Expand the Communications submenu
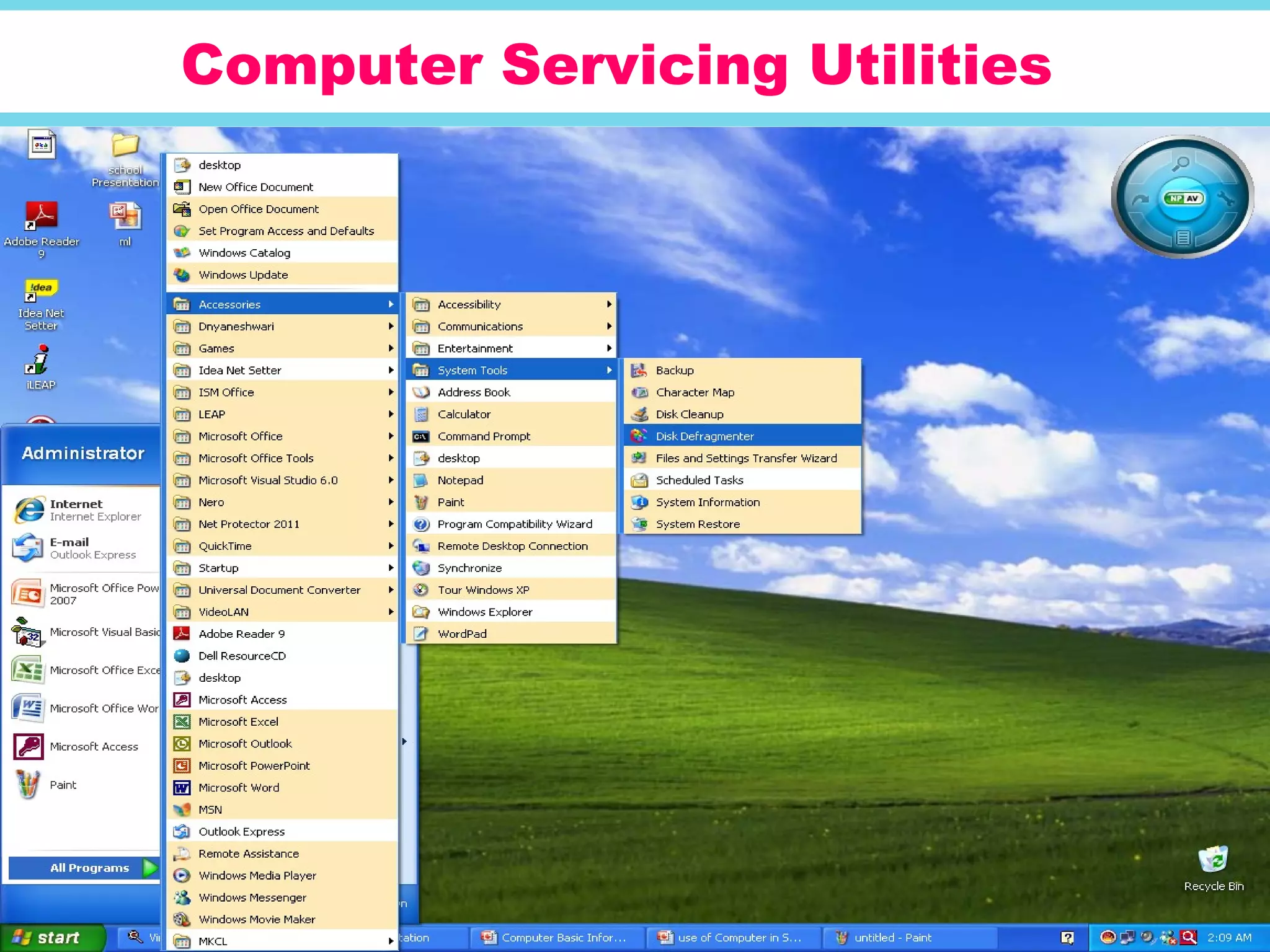 point(511,326)
